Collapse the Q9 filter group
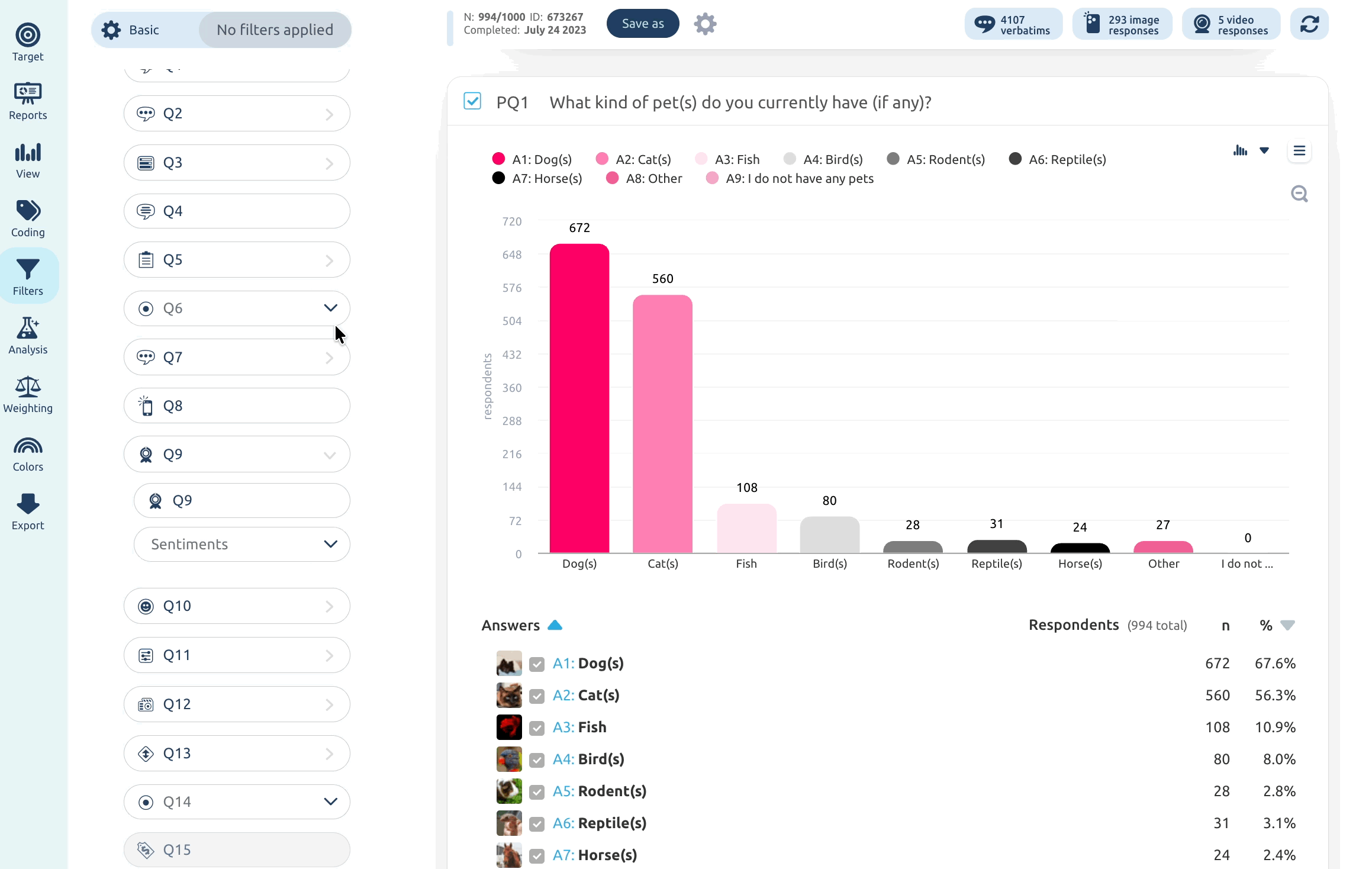The image size is (1372, 869). point(330,455)
